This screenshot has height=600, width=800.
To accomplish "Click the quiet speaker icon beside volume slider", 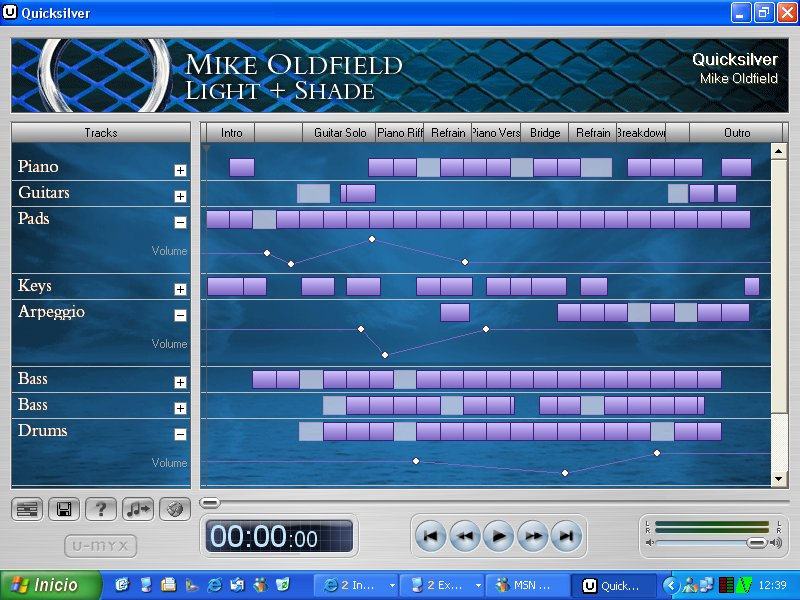I will tap(649, 542).
